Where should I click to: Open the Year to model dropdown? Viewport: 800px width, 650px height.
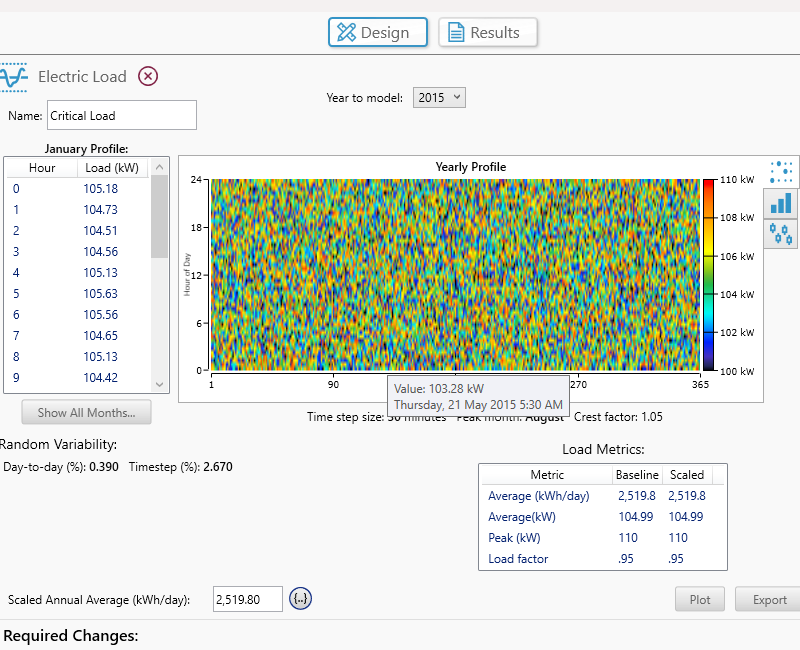click(x=440, y=97)
